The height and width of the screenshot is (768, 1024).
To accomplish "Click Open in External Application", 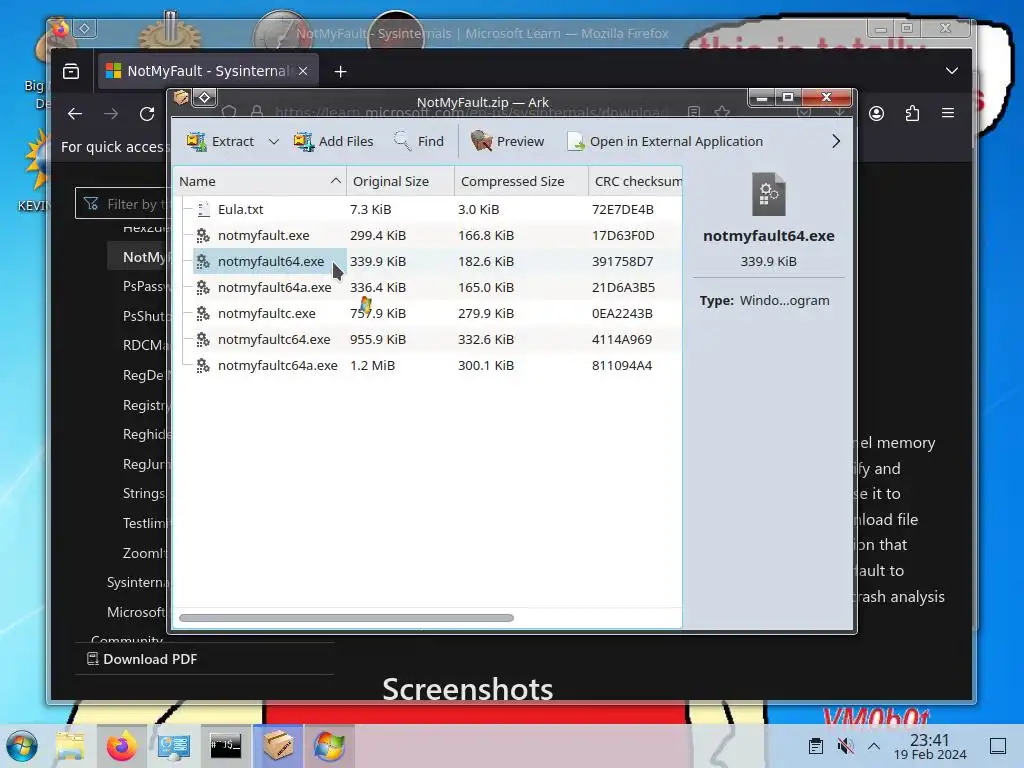I will (x=665, y=141).
